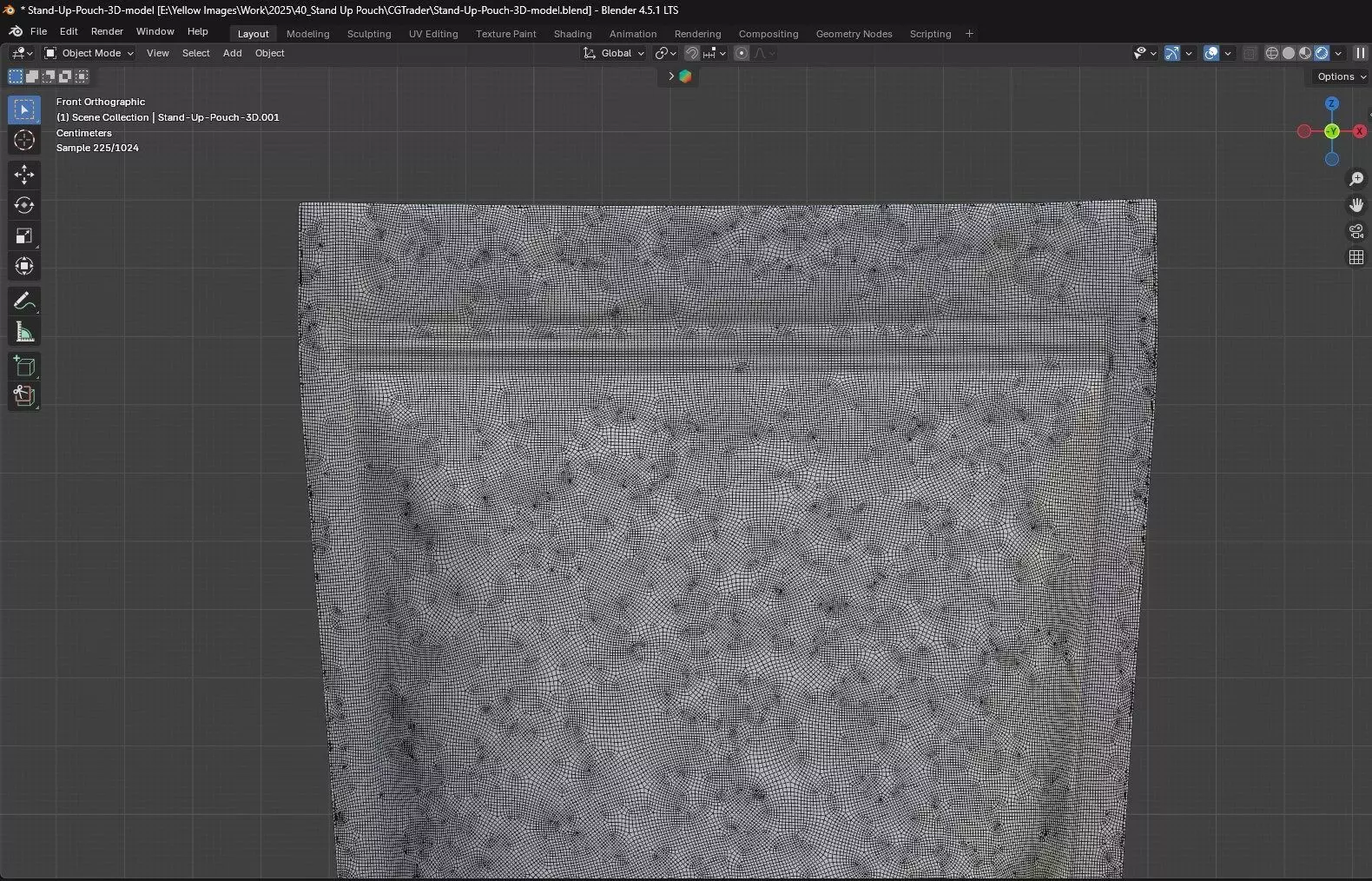Click the -Y axis on navigation gizmo

coord(1332,131)
